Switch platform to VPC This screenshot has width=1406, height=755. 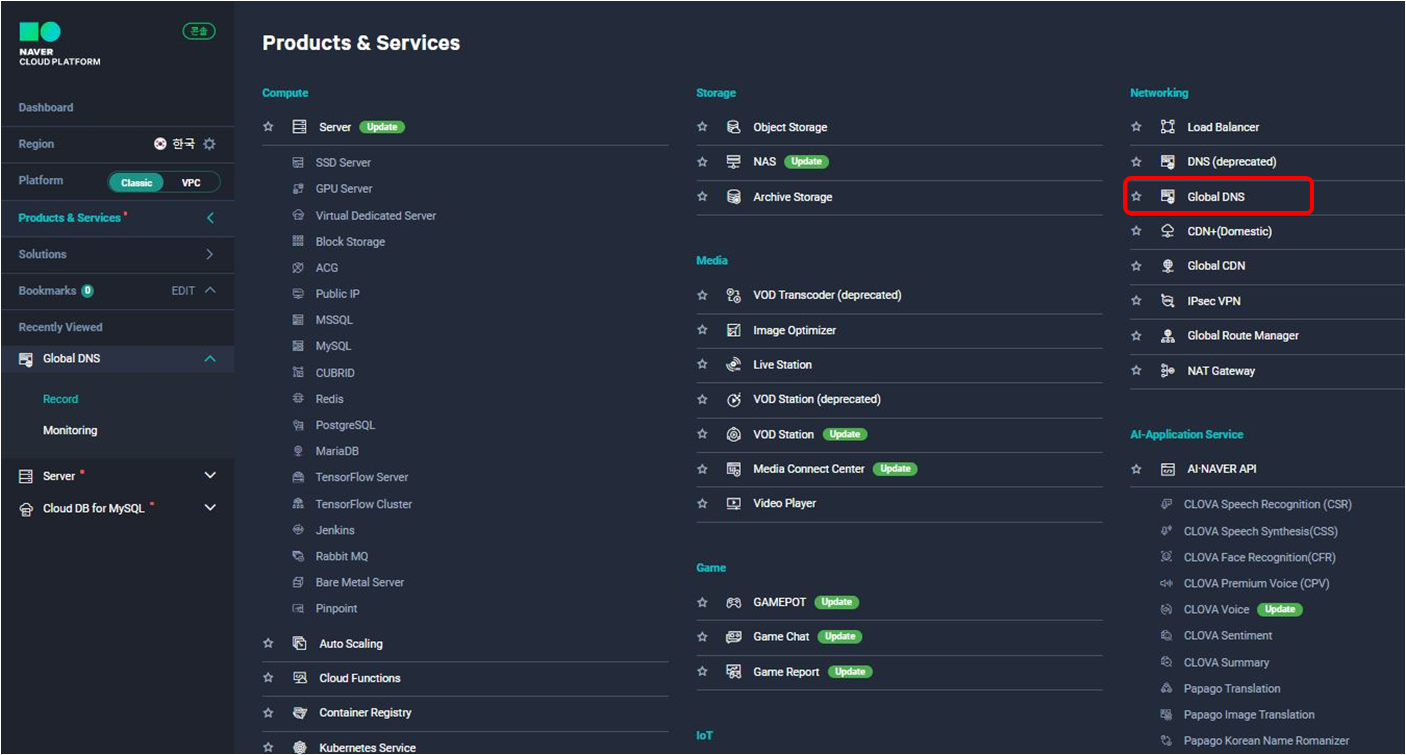pyautogui.click(x=190, y=181)
